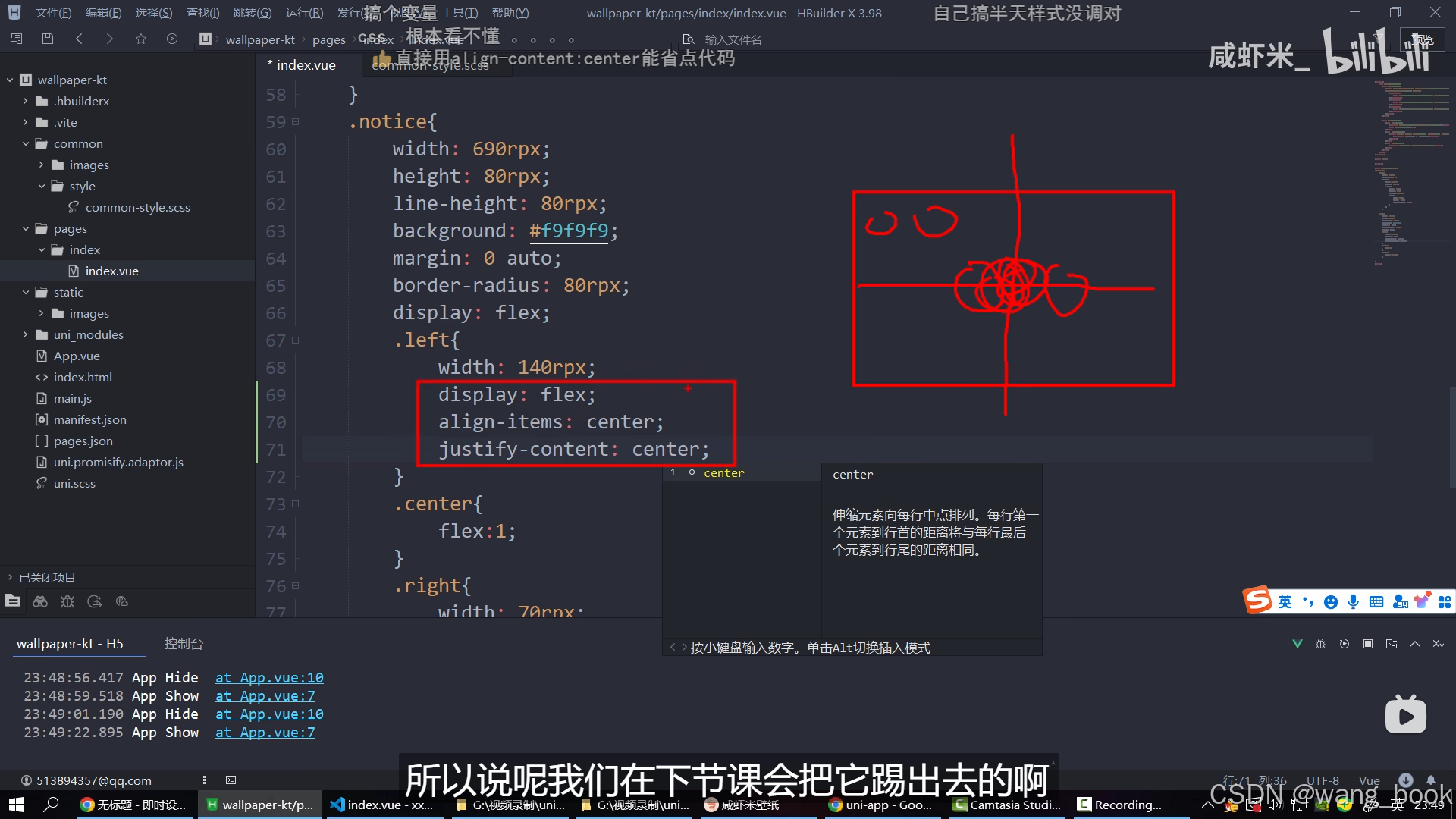Select wallpaper-kt - H5 console tab
Viewport: 1456px width, 819px height.
70,644
